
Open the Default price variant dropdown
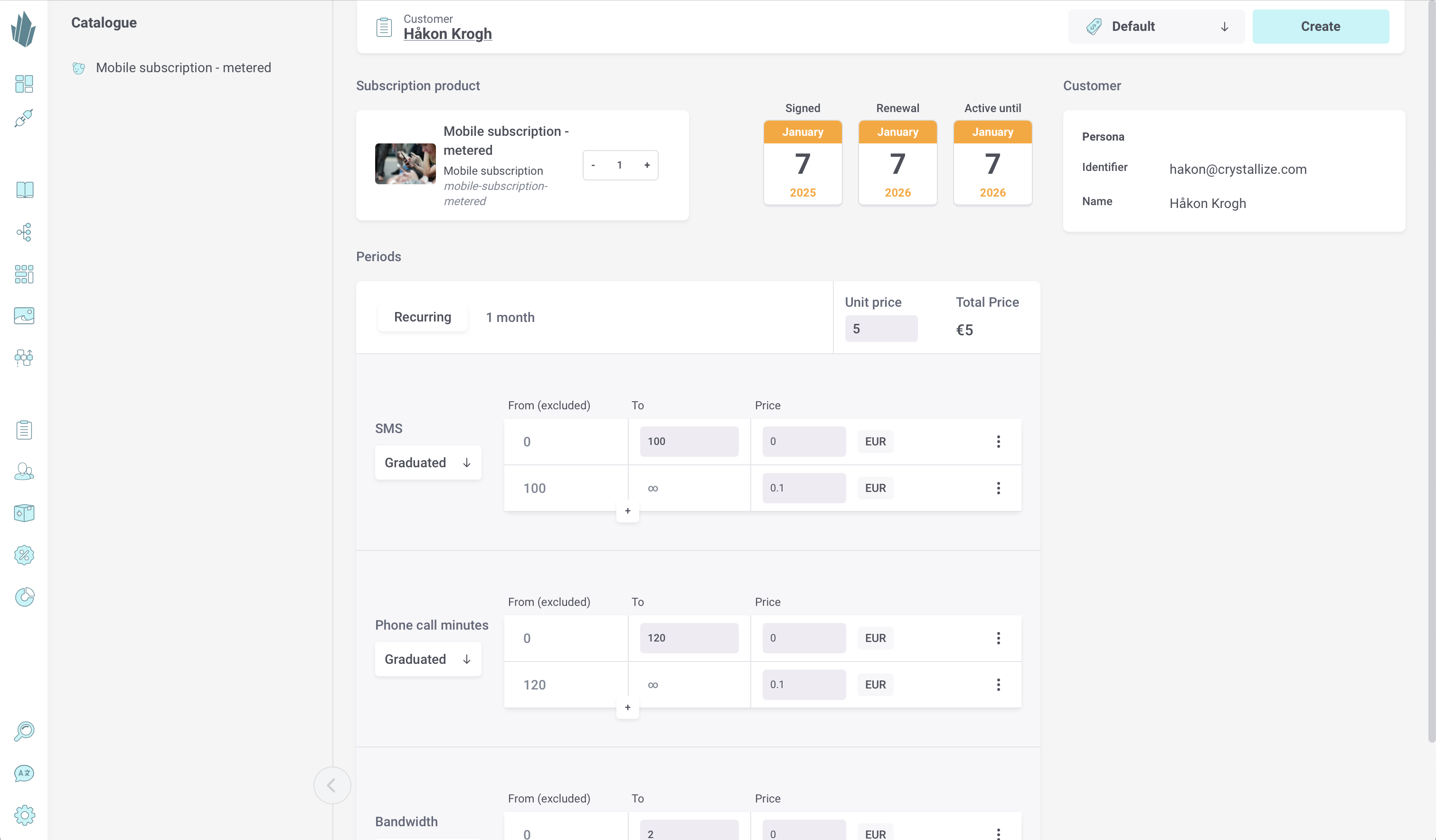1156,27
